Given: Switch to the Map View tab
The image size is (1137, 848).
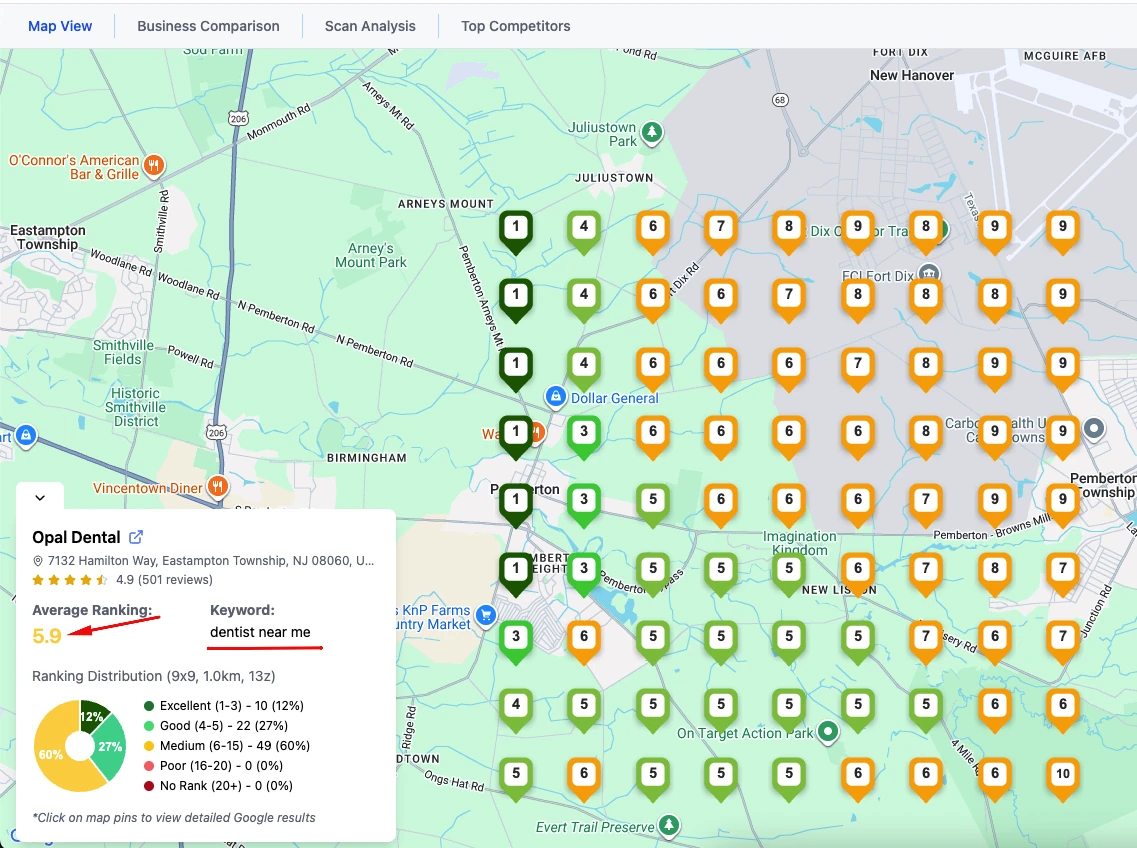Looking at the screenshot, I should coord(60,26).
